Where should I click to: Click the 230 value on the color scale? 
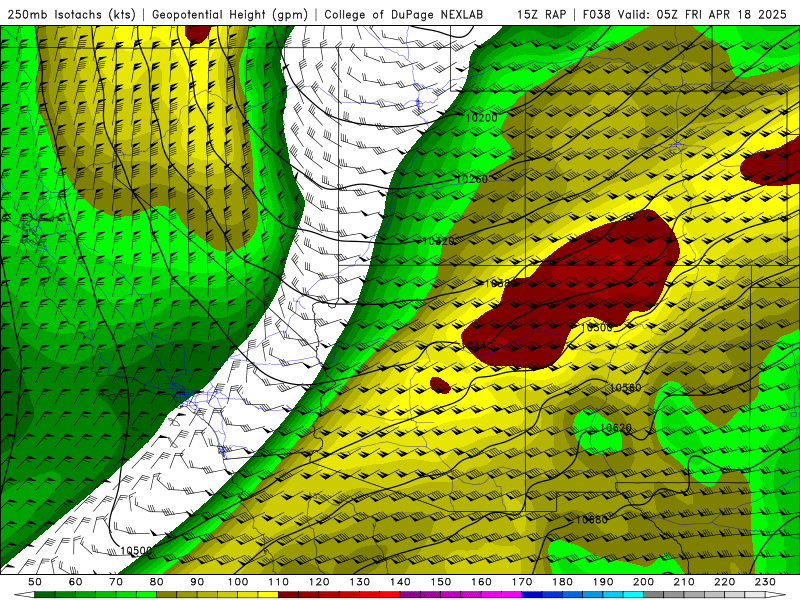pyautogui.click(x=765, y=582)
